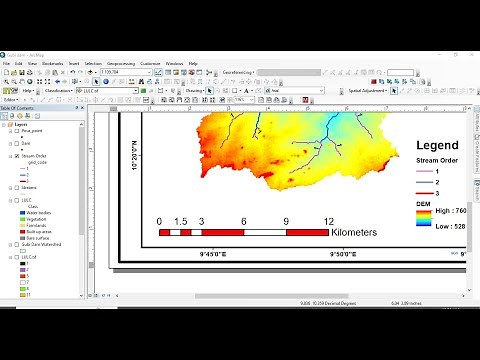Click List By Selection icon
The width and height of the screenshot is (480, 360).
pyautogui.click(x=27, y=116)
